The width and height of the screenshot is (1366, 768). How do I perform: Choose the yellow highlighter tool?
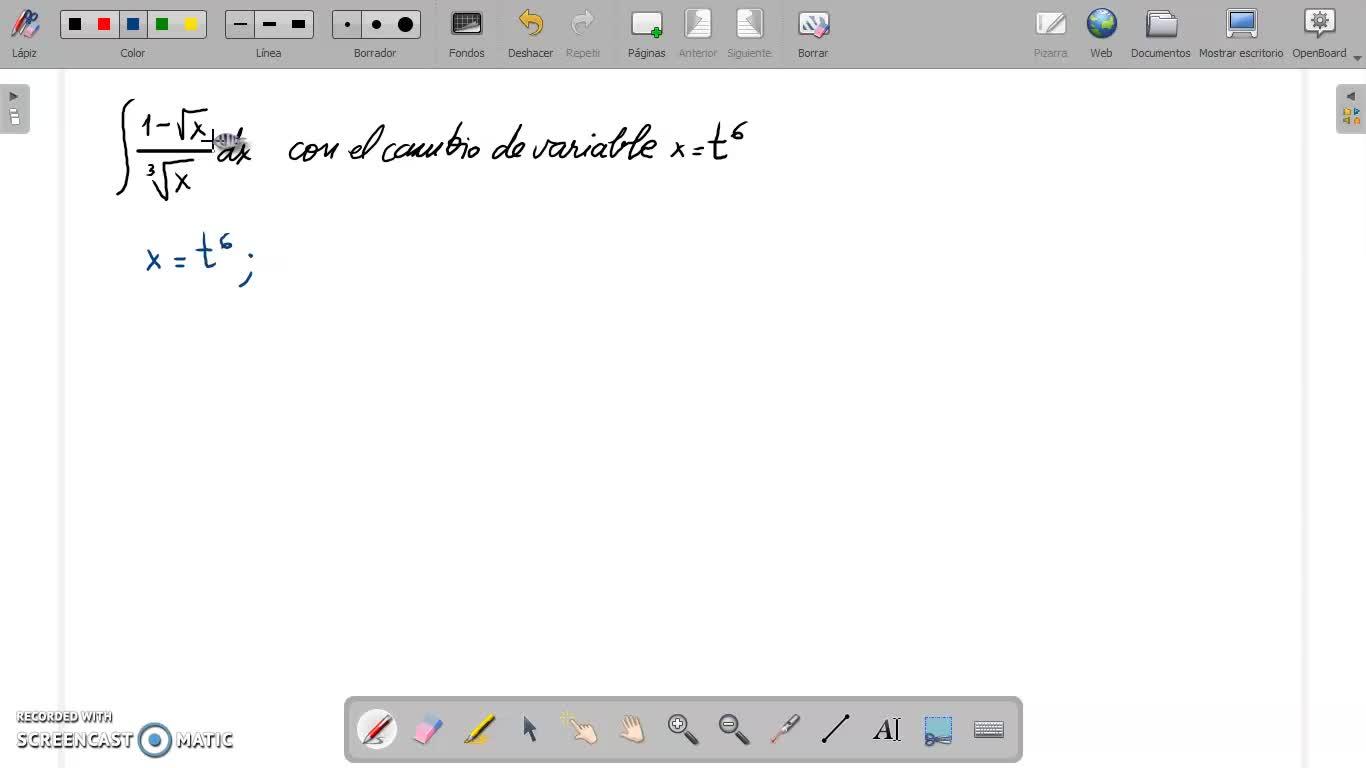coord(479,729)
